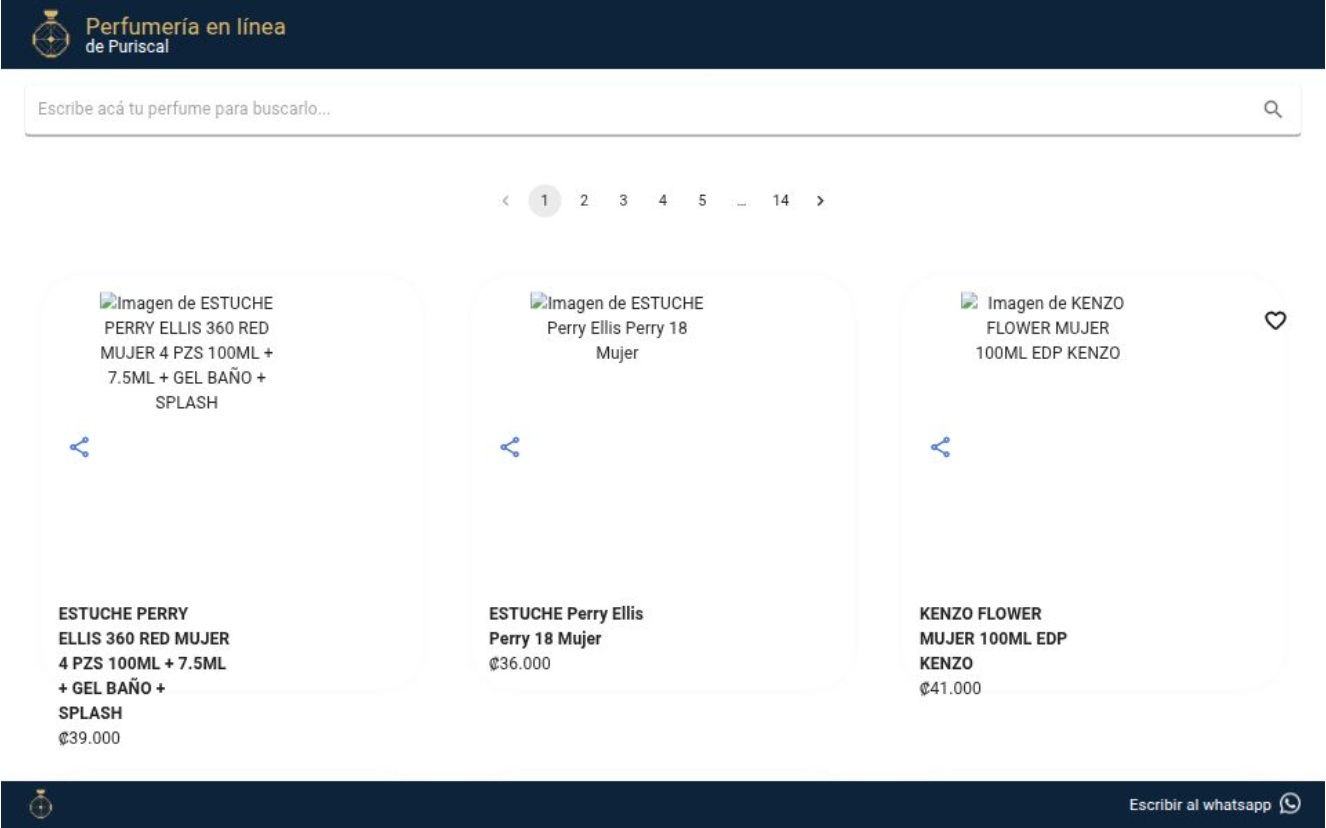Navigate to page 4 of results

click(x=662, y=201)
